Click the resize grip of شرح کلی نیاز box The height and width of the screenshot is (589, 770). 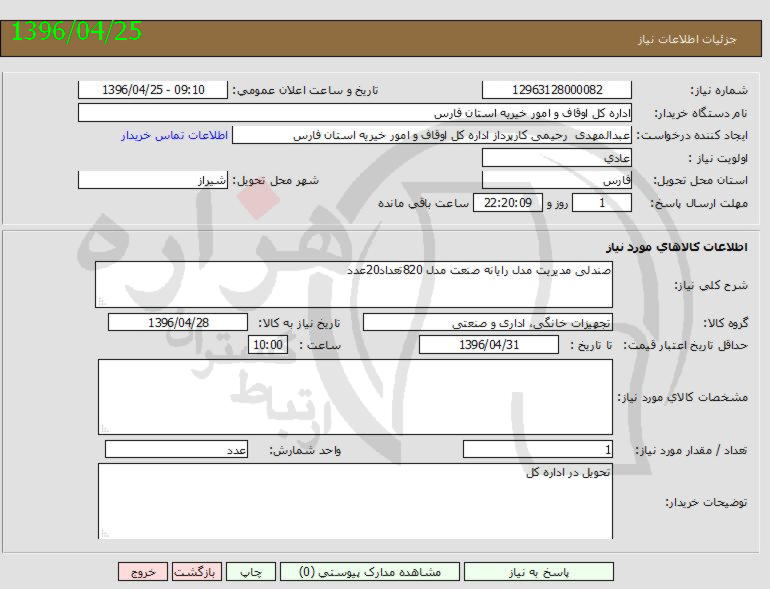point(102,302)
